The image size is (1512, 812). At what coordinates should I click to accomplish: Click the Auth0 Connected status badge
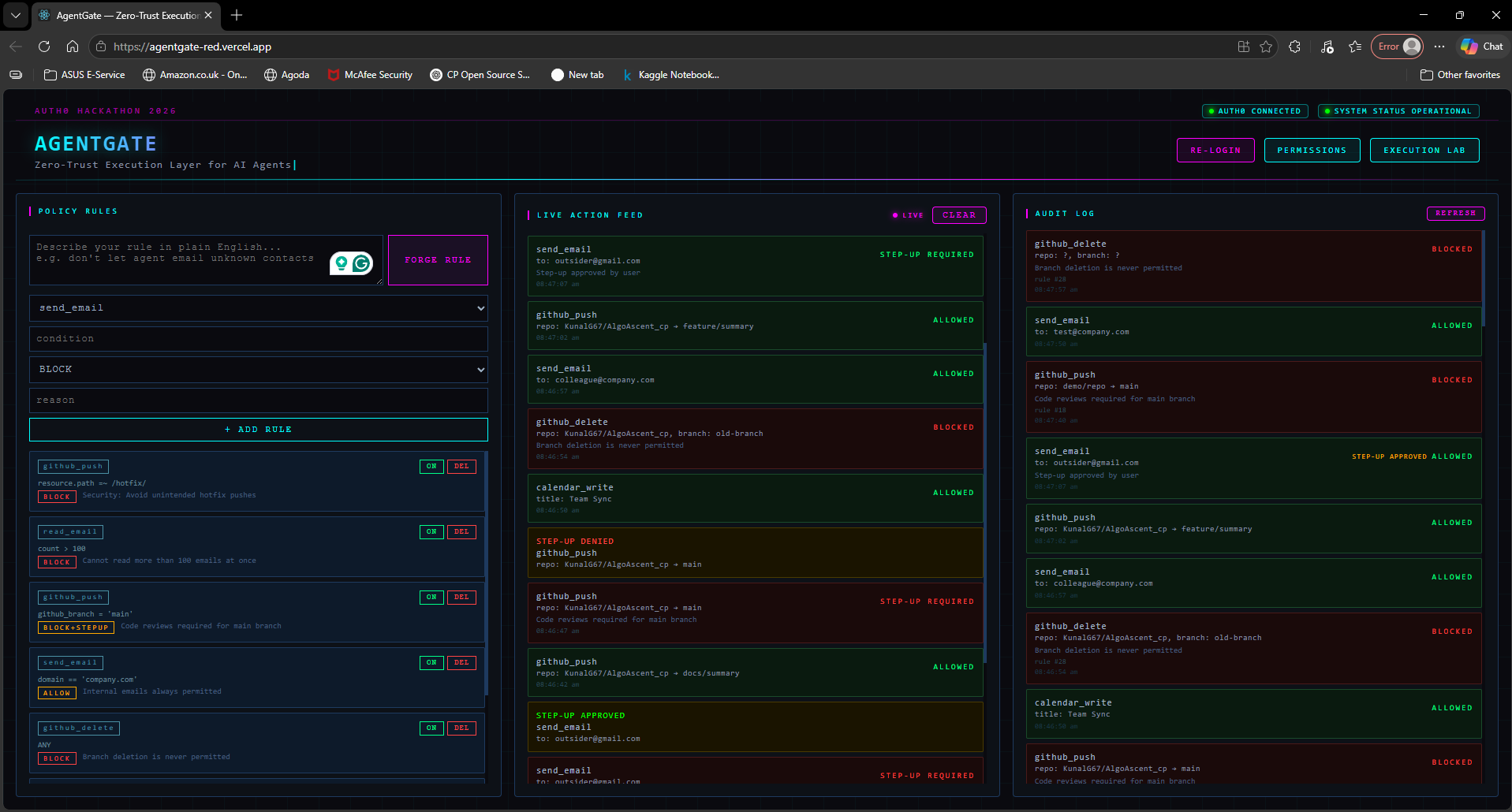(1255, 111)
